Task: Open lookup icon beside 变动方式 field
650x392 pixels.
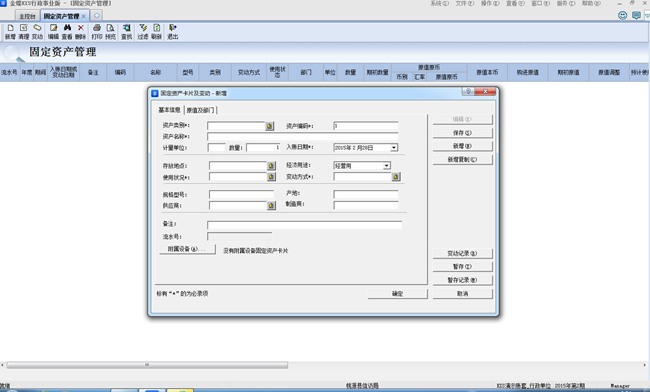Action: 396,177
